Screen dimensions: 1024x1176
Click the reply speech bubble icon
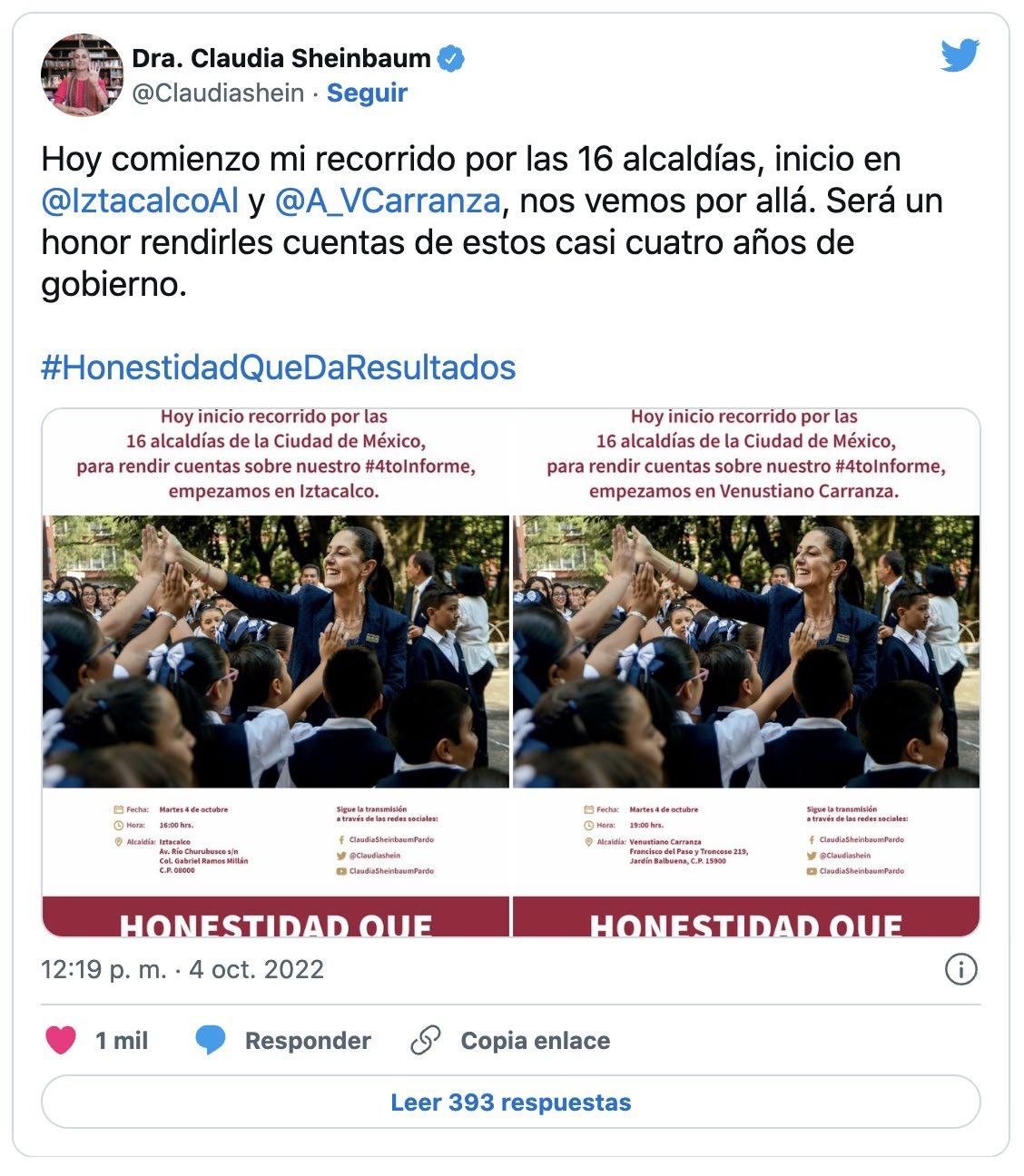click(x=211, y=1040)
